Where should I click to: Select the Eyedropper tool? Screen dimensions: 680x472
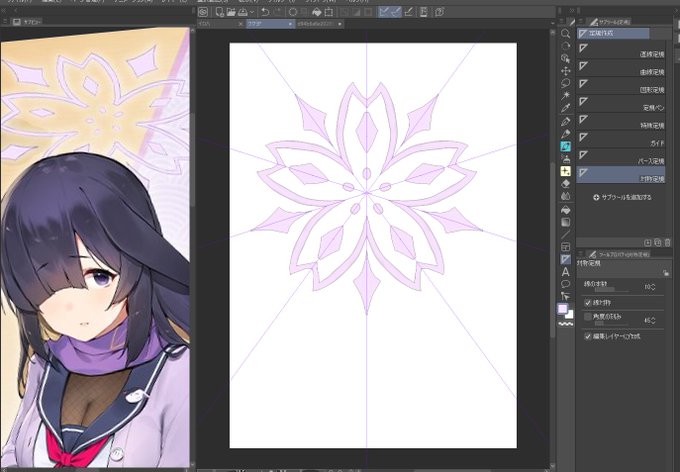[x=566, y=108]
